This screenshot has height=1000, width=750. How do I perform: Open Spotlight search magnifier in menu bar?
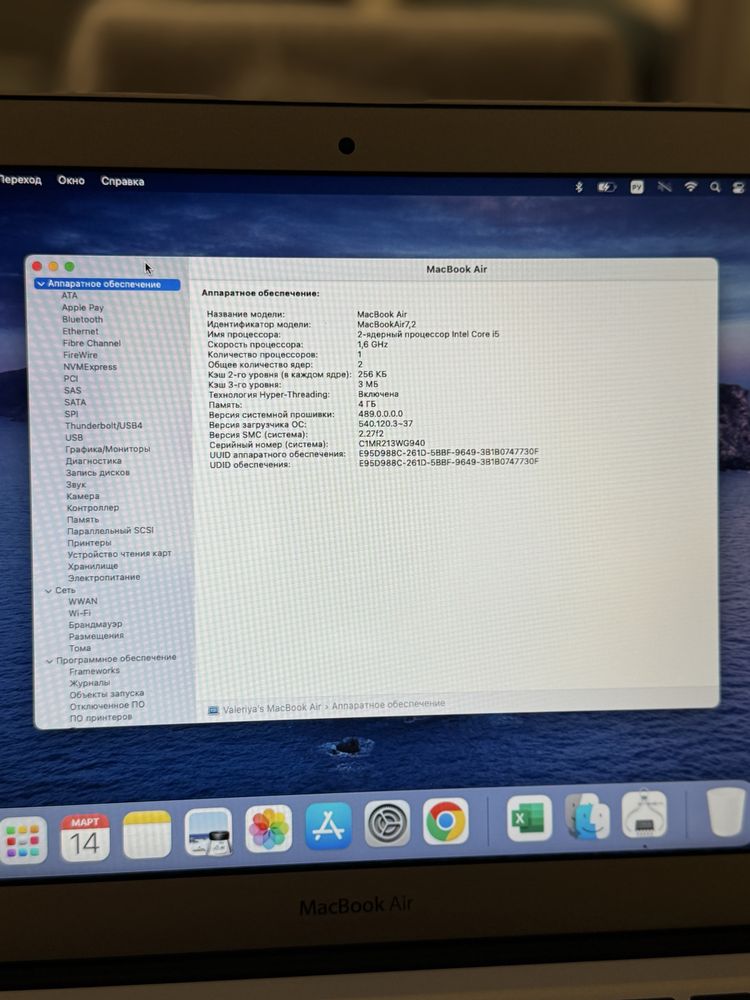[715, 187]
